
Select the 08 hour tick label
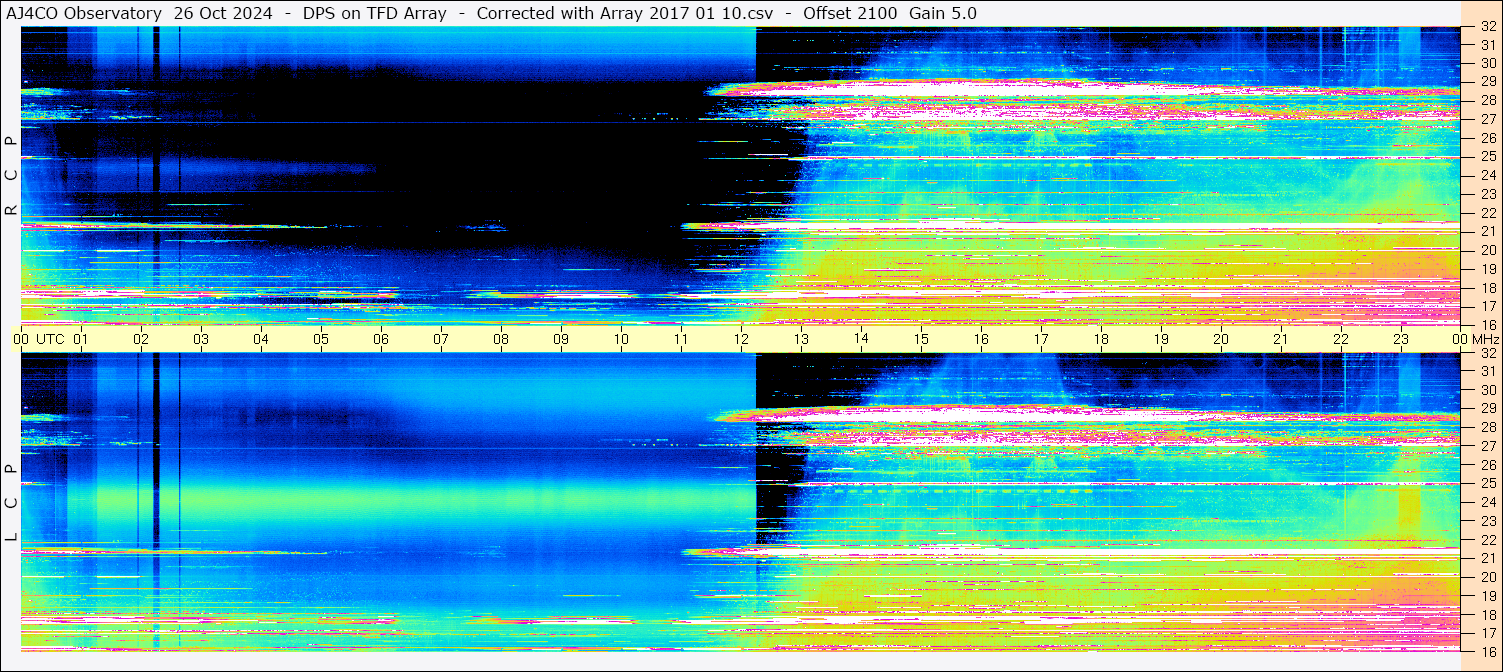[x=501, y=339]
